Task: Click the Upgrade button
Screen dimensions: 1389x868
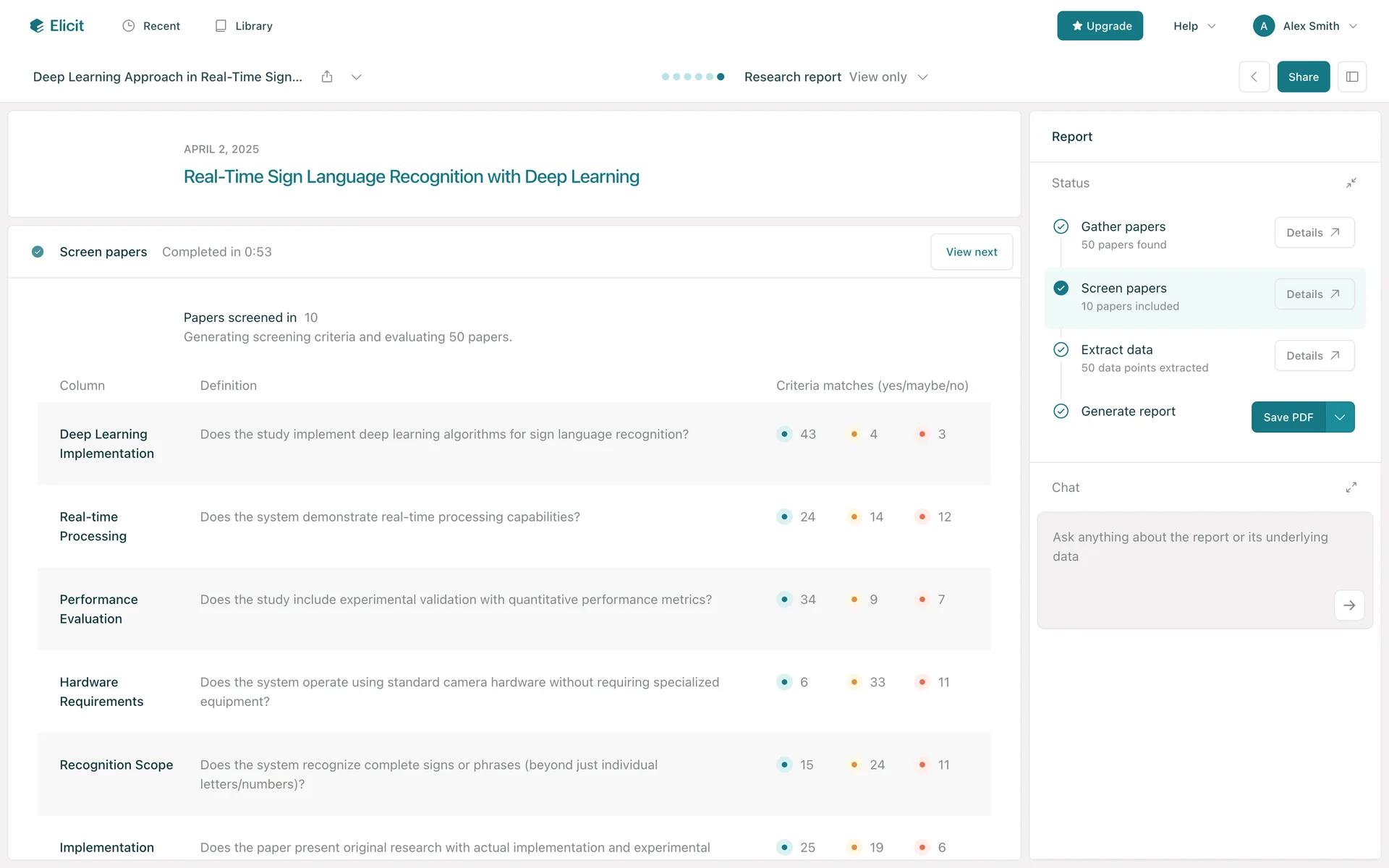Action: pos(1100,26)
